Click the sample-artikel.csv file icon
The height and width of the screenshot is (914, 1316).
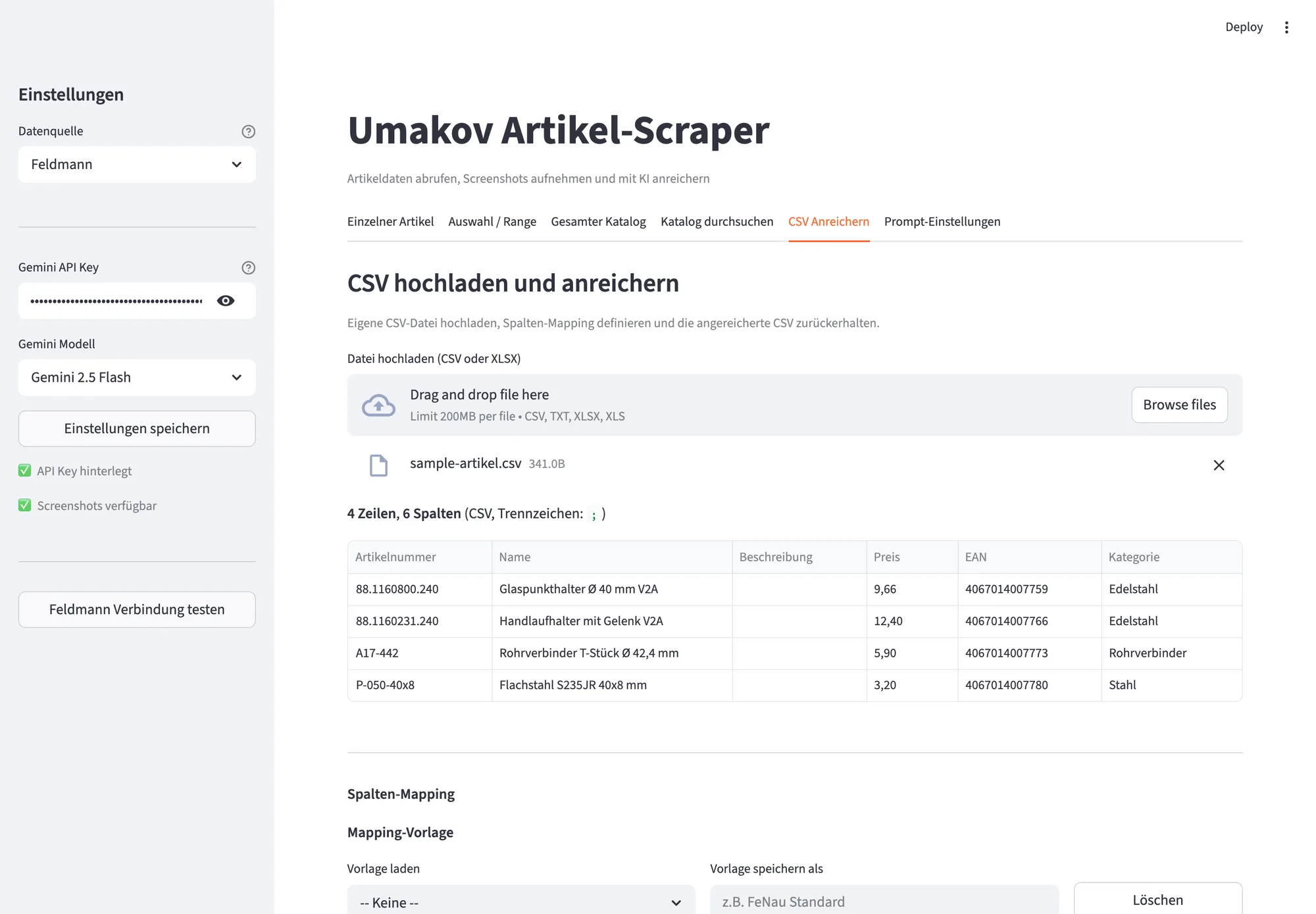click(x=378, y=465)
